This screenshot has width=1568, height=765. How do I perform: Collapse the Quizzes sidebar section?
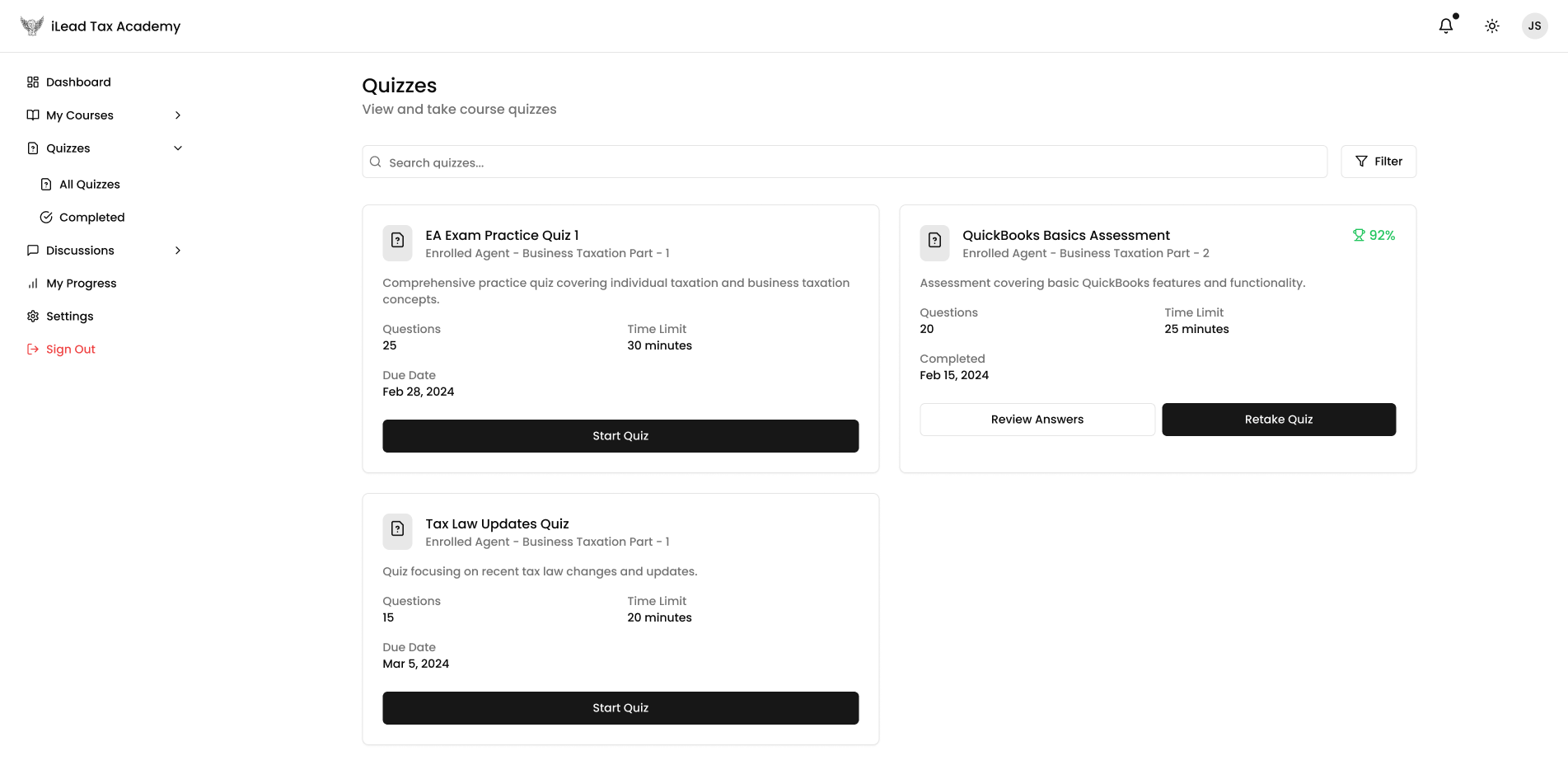click(x=178, y=148)
